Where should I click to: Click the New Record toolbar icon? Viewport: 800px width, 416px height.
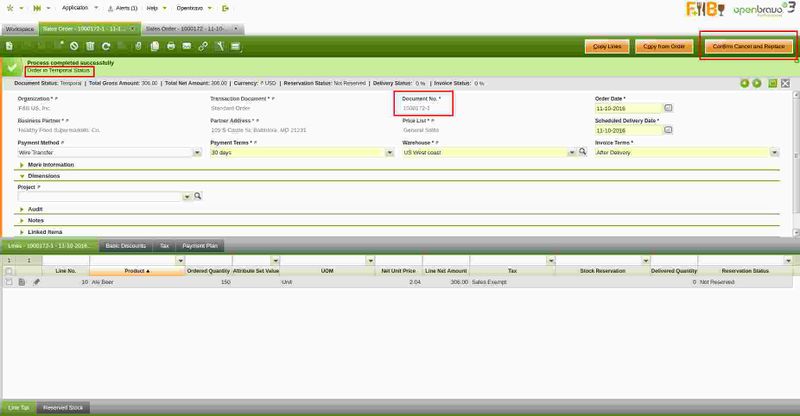[x=11, y=46]
